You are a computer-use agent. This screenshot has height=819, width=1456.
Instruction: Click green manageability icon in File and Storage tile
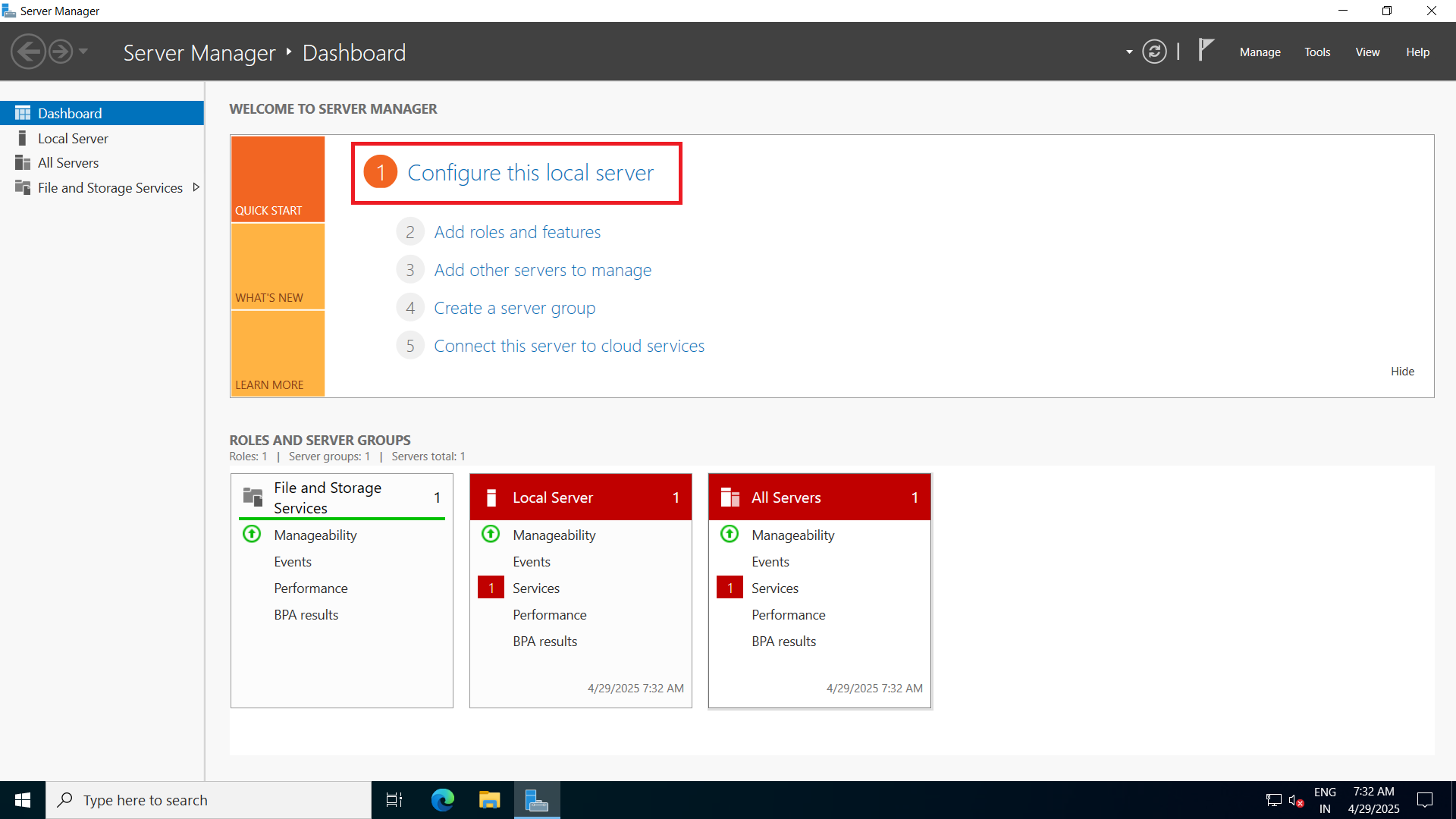click(x=252, y=534)
